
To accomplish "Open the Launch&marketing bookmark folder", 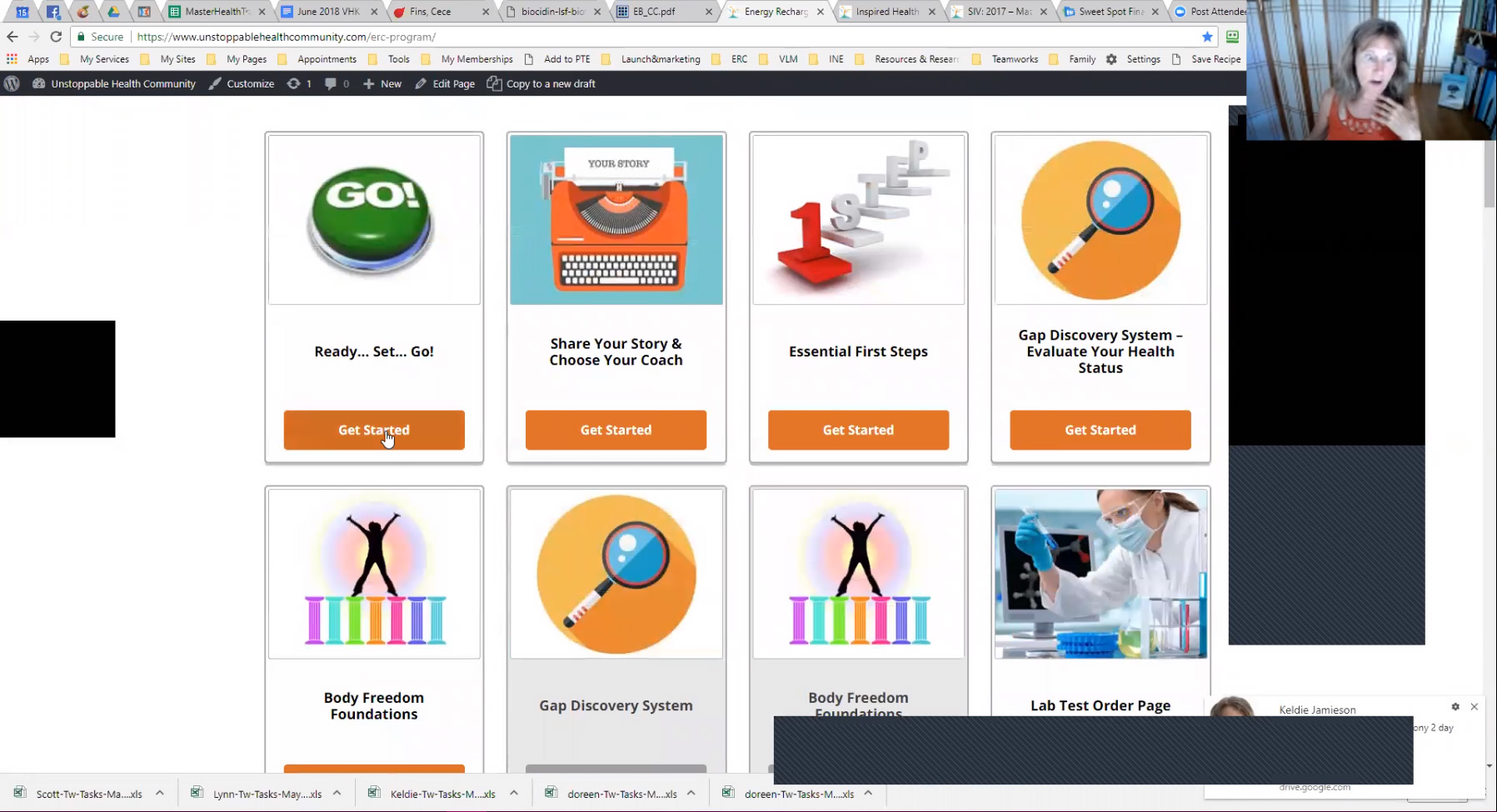I will pos(651,59).
